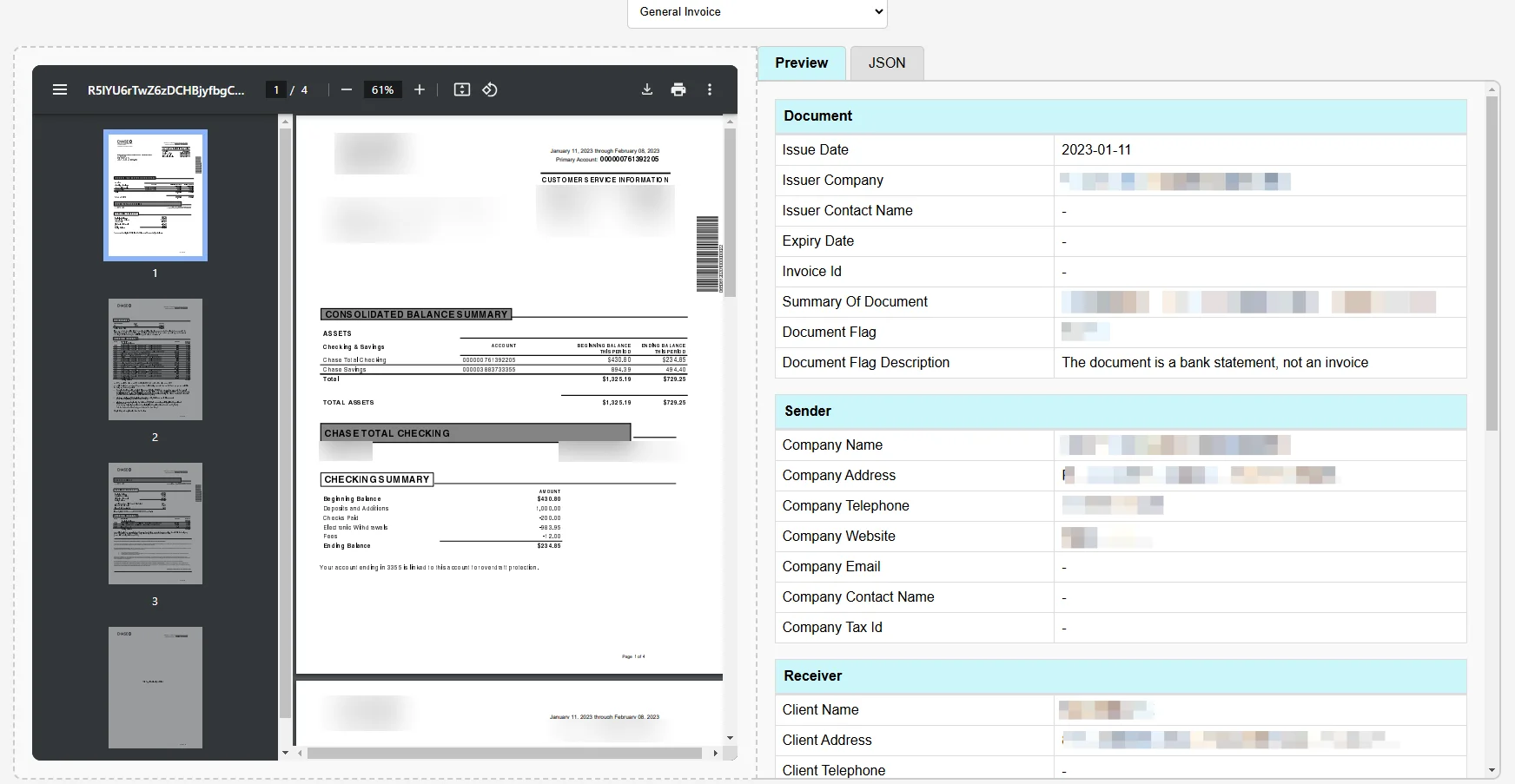Zoom out of the document

[347, 89]
